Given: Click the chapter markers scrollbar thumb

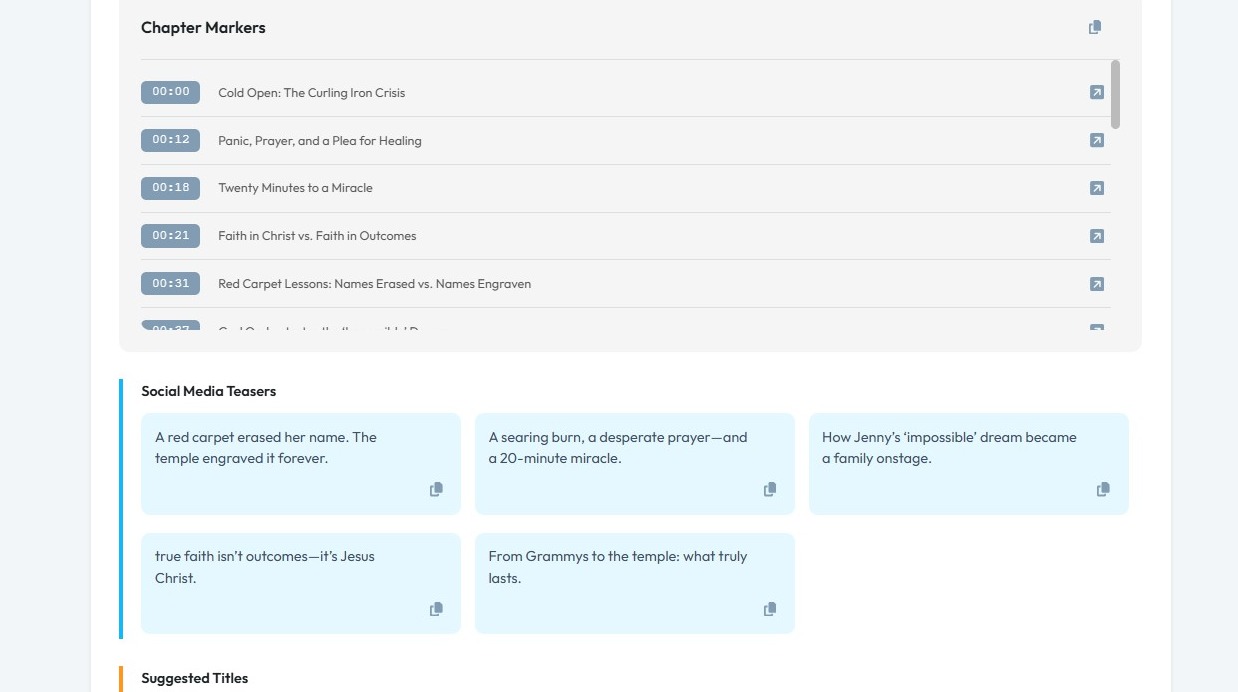Looking at the screenshot, I should pos(1115,94).
